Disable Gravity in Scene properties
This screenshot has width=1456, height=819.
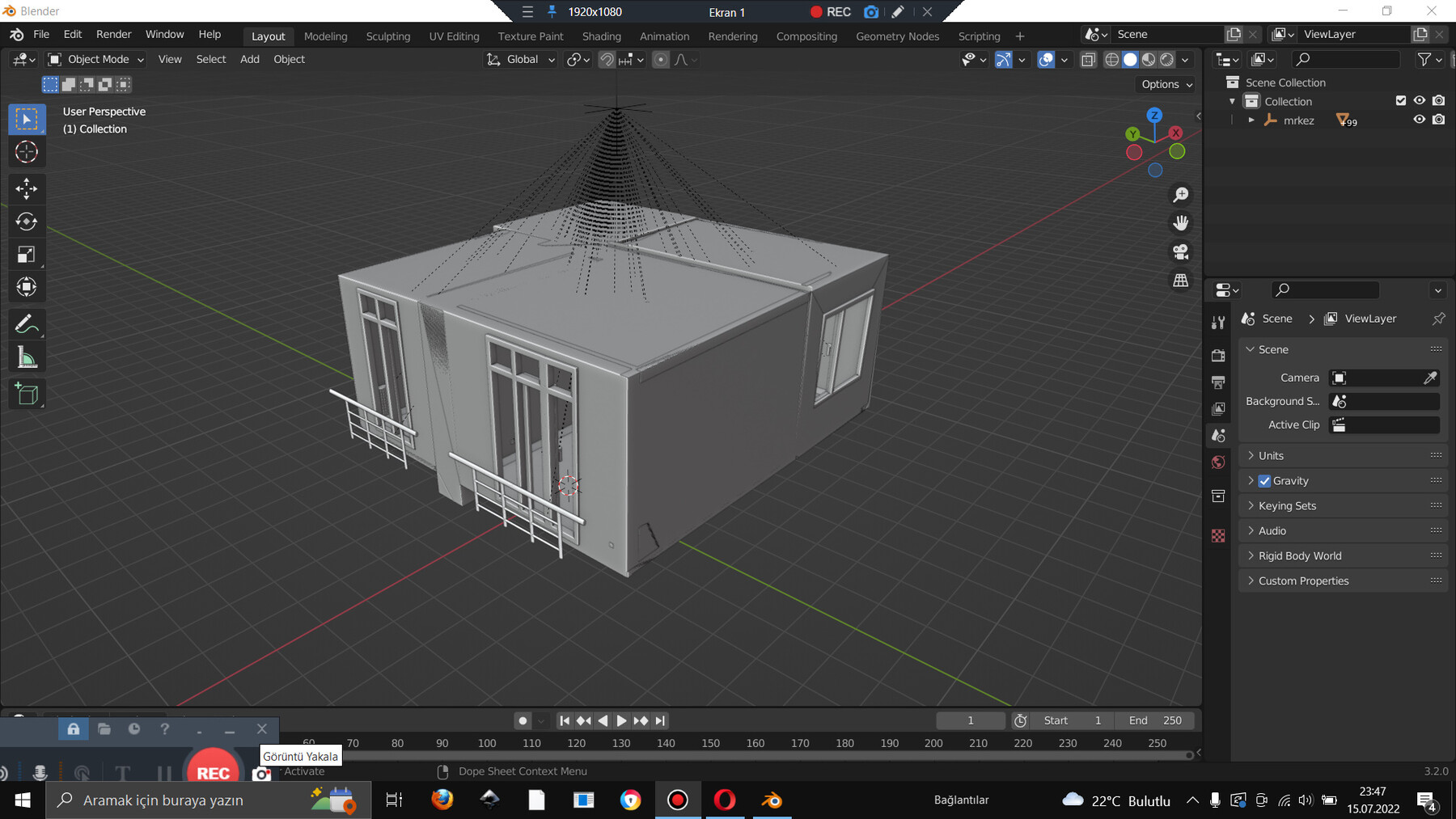1264,480
